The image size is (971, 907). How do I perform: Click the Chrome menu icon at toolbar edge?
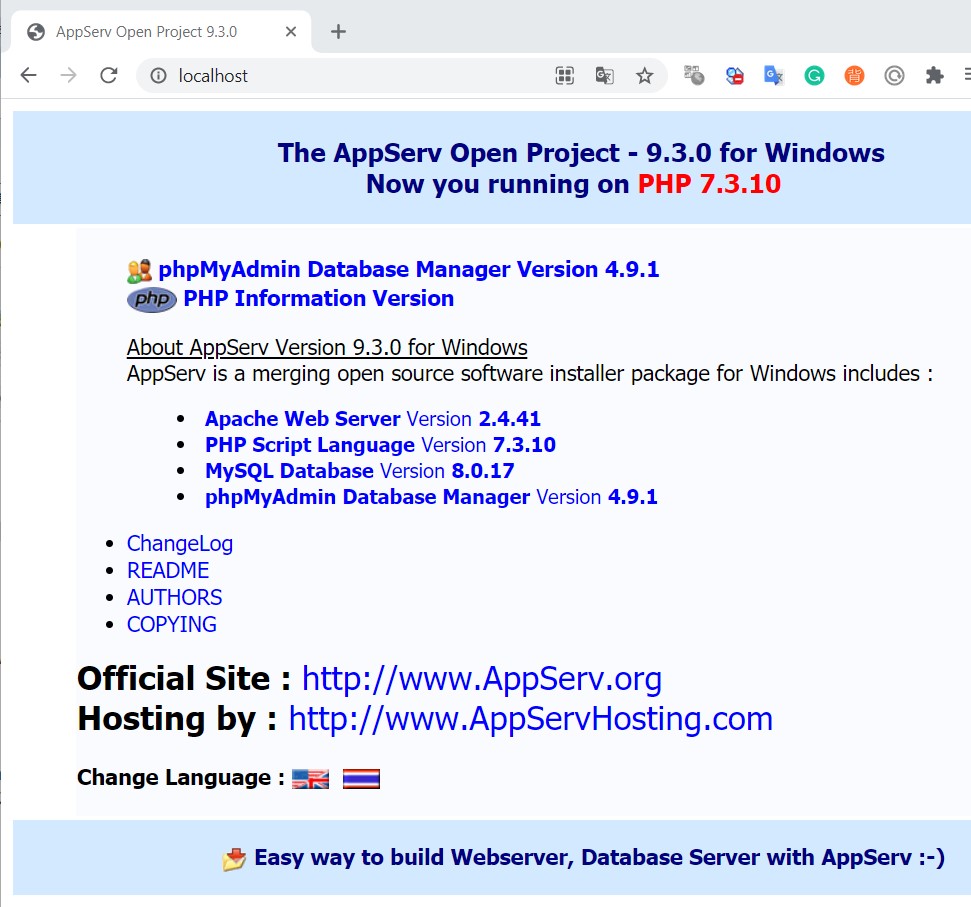tap(967, 76)
